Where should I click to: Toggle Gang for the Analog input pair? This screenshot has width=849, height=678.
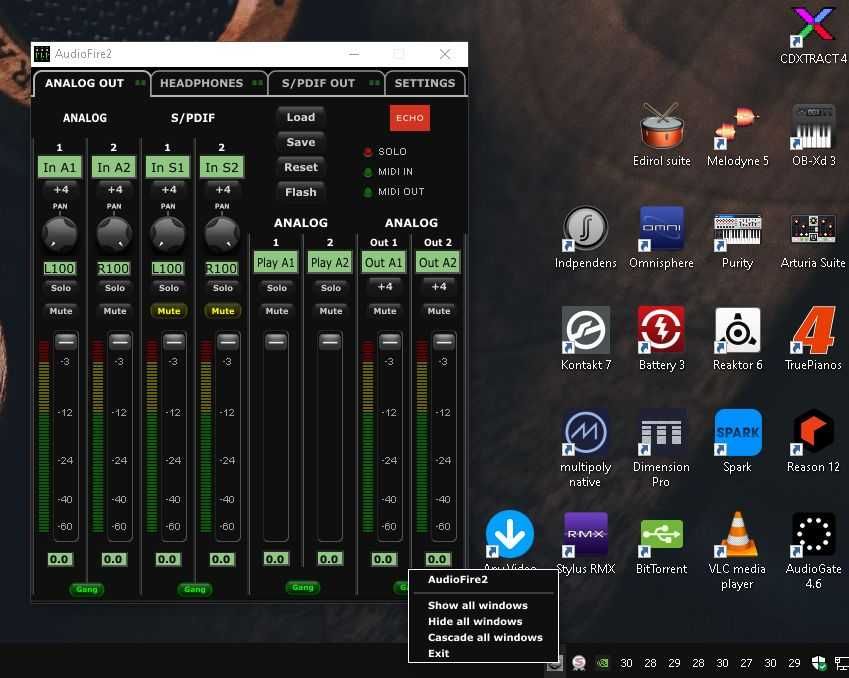pos(87,589)
